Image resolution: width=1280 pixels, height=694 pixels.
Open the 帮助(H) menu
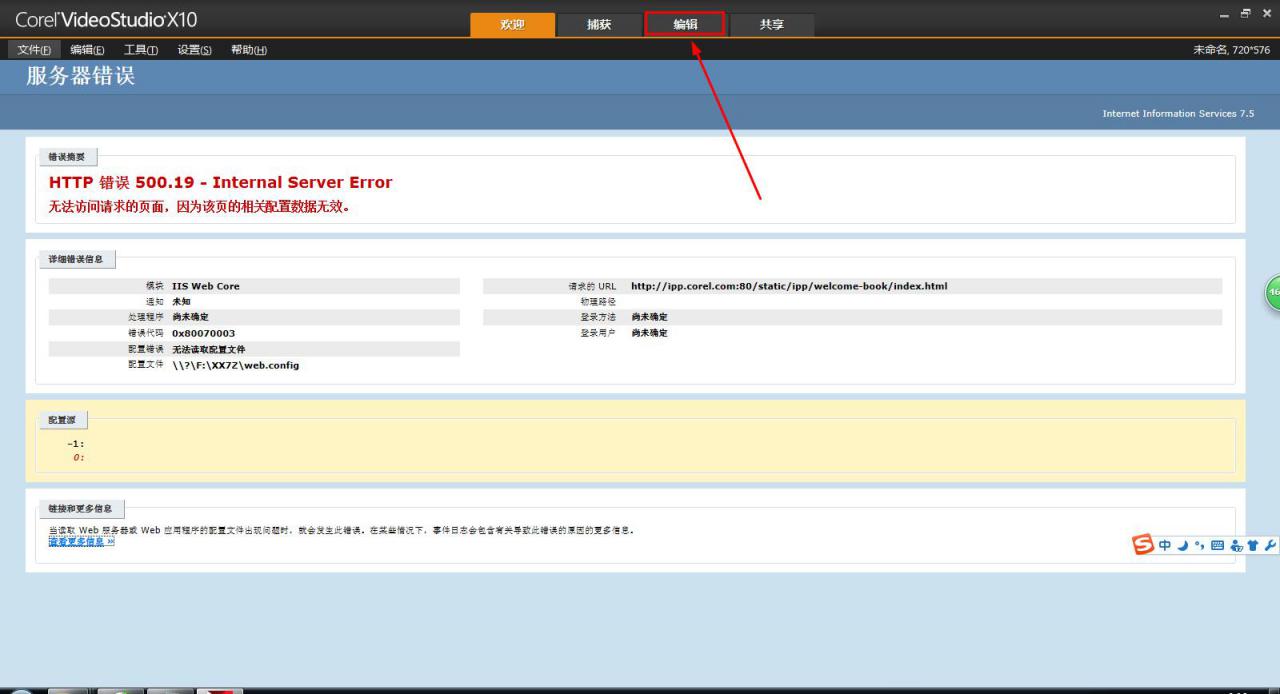tap(249, 50)
